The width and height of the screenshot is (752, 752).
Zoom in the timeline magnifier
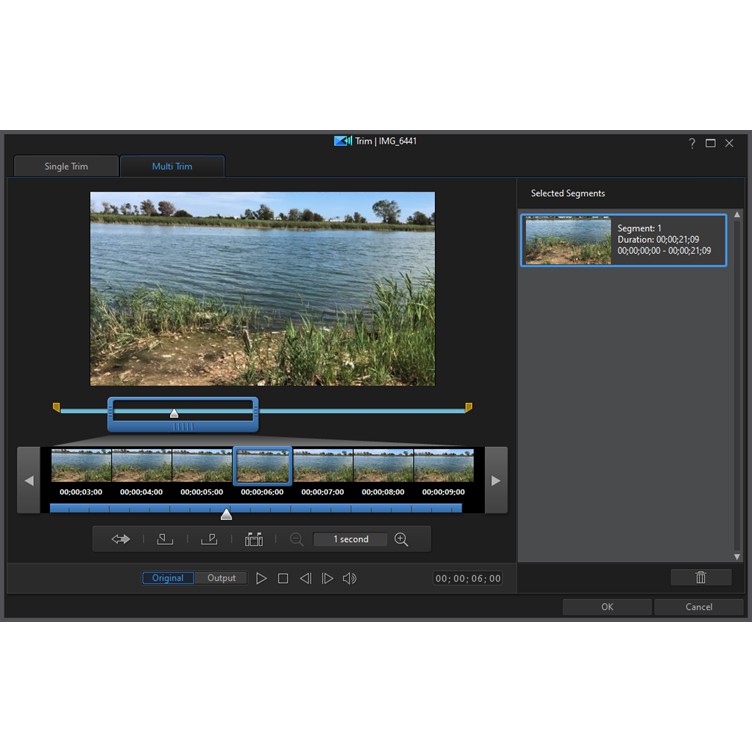[x=401, y=539]
